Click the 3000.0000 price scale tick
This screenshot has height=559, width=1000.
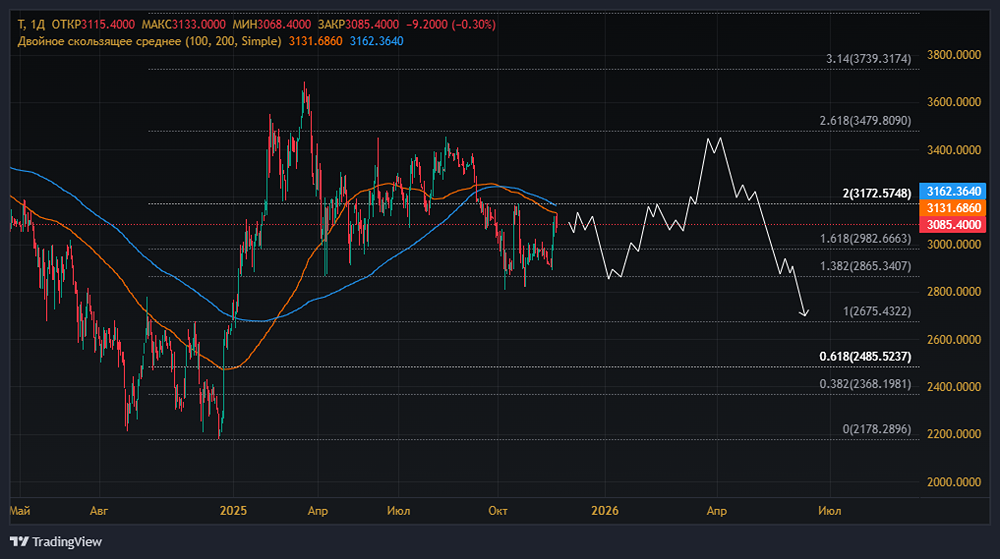(x=953, y=244)
